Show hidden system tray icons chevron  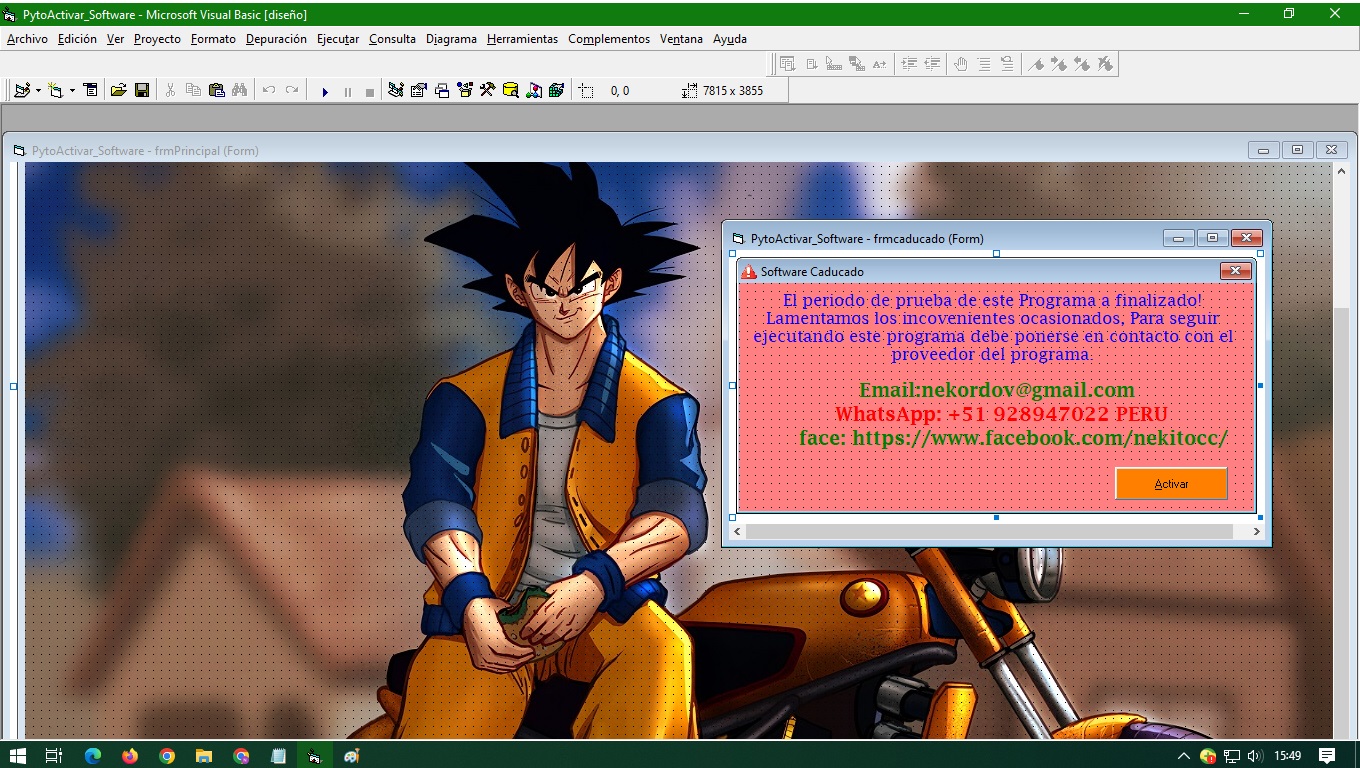tap(1183, 756)
